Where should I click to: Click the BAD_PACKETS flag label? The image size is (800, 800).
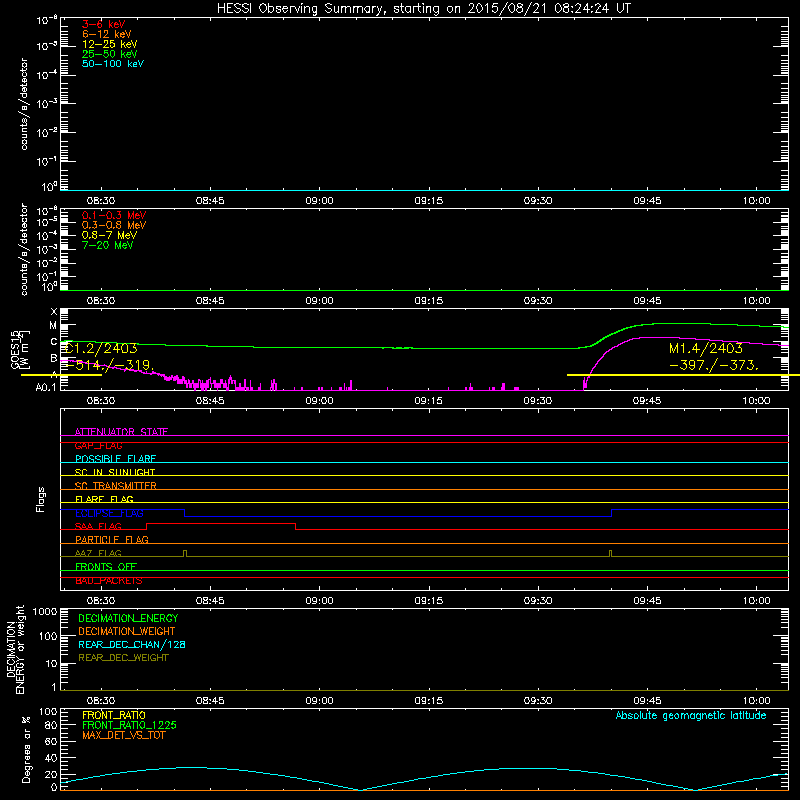[109, 581]
